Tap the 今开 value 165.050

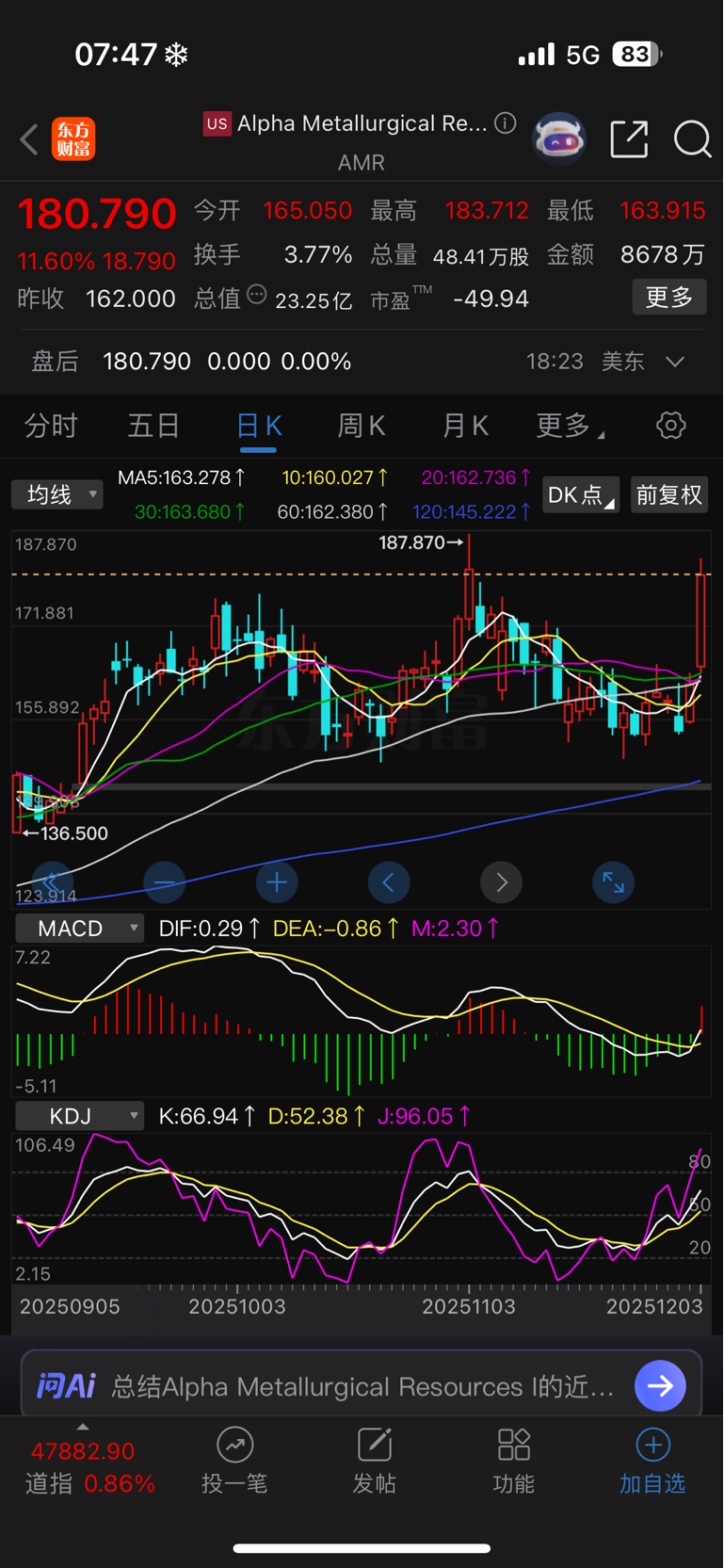(307, 211)
